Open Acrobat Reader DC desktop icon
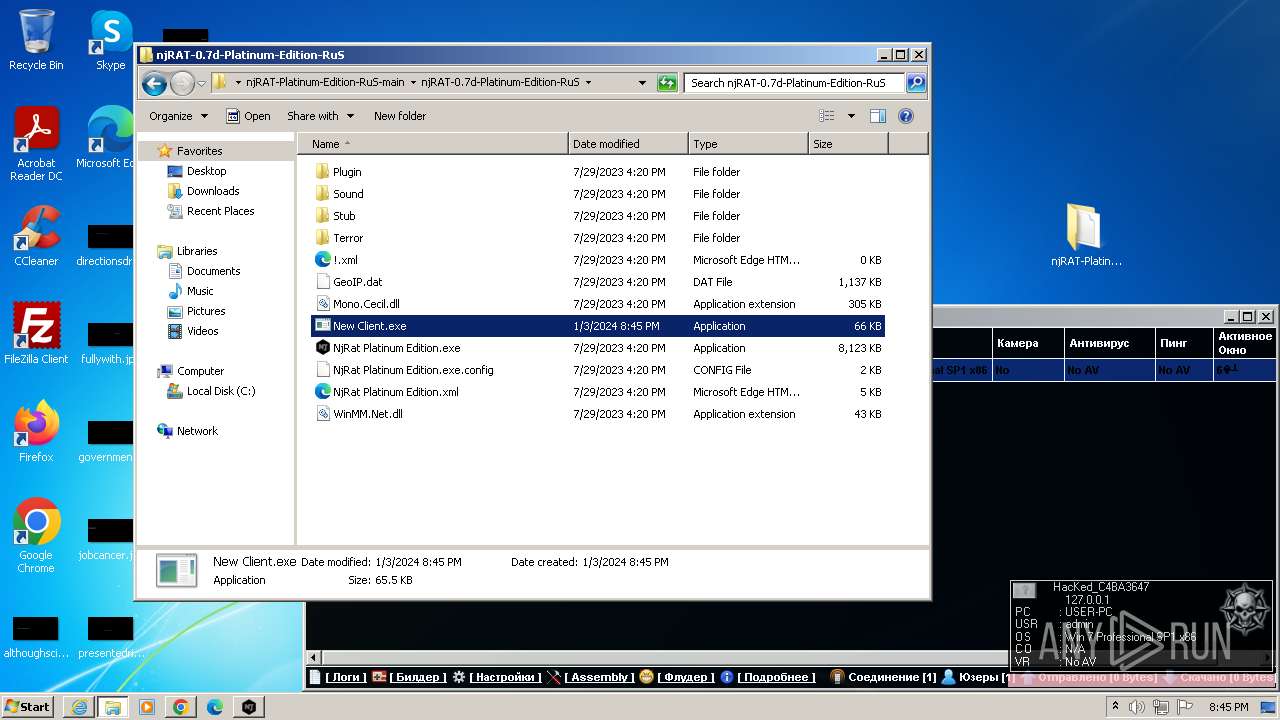Screen dimensions: 1280x720 point(36,145)
